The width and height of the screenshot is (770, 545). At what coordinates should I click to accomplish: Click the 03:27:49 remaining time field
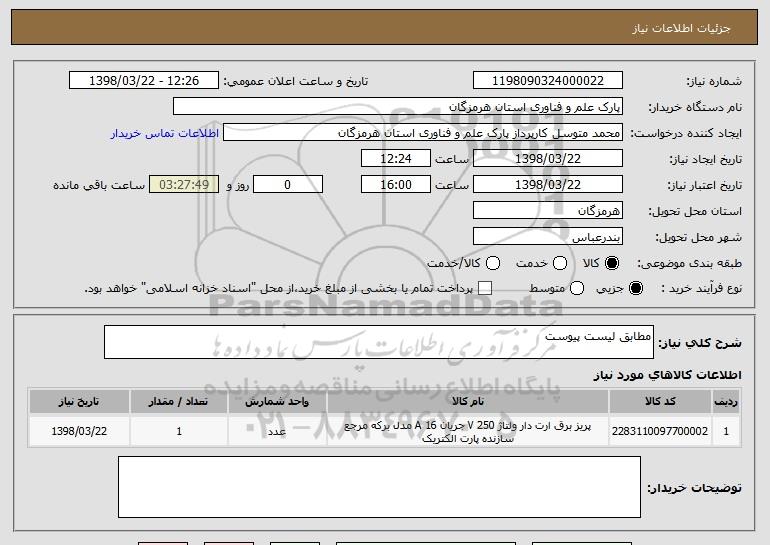pos(184,185)
